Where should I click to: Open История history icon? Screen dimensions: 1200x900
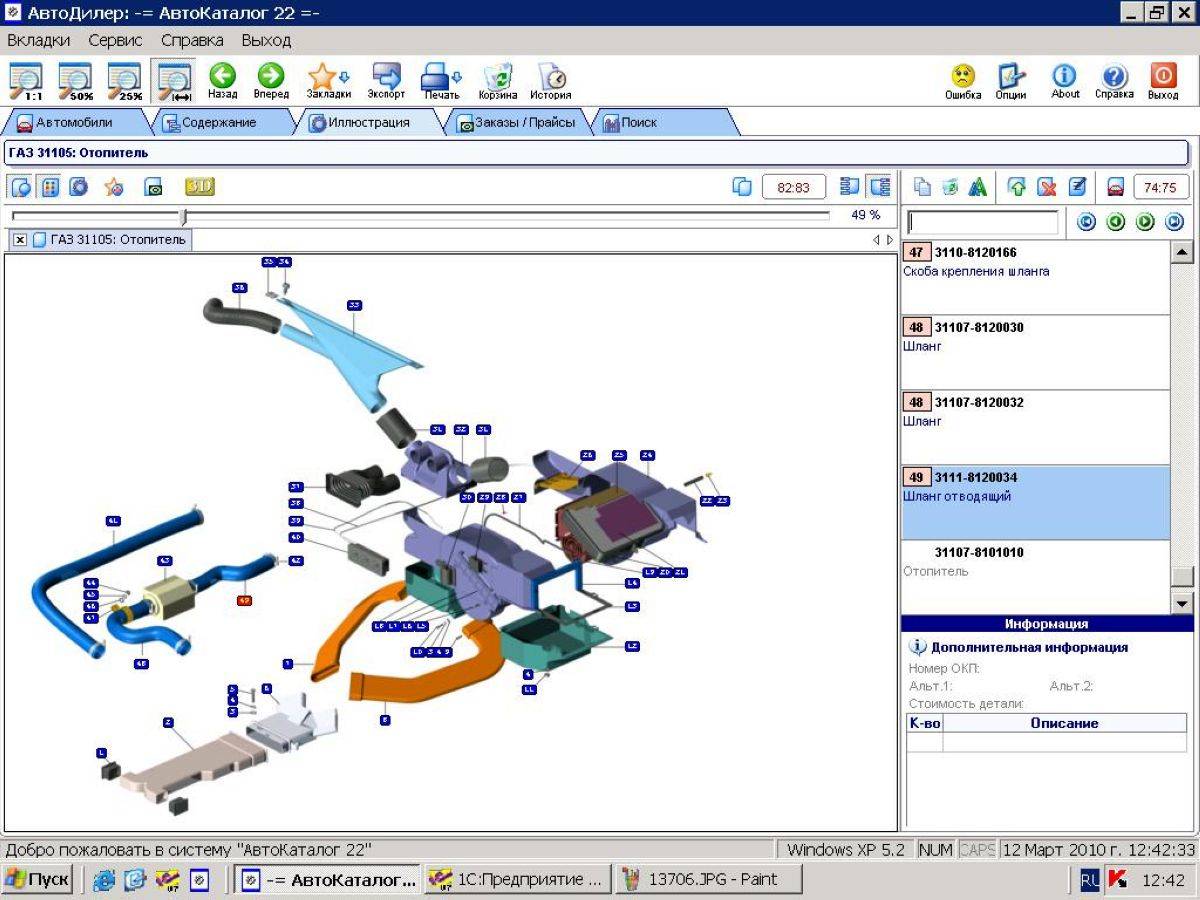pos(550,80)
